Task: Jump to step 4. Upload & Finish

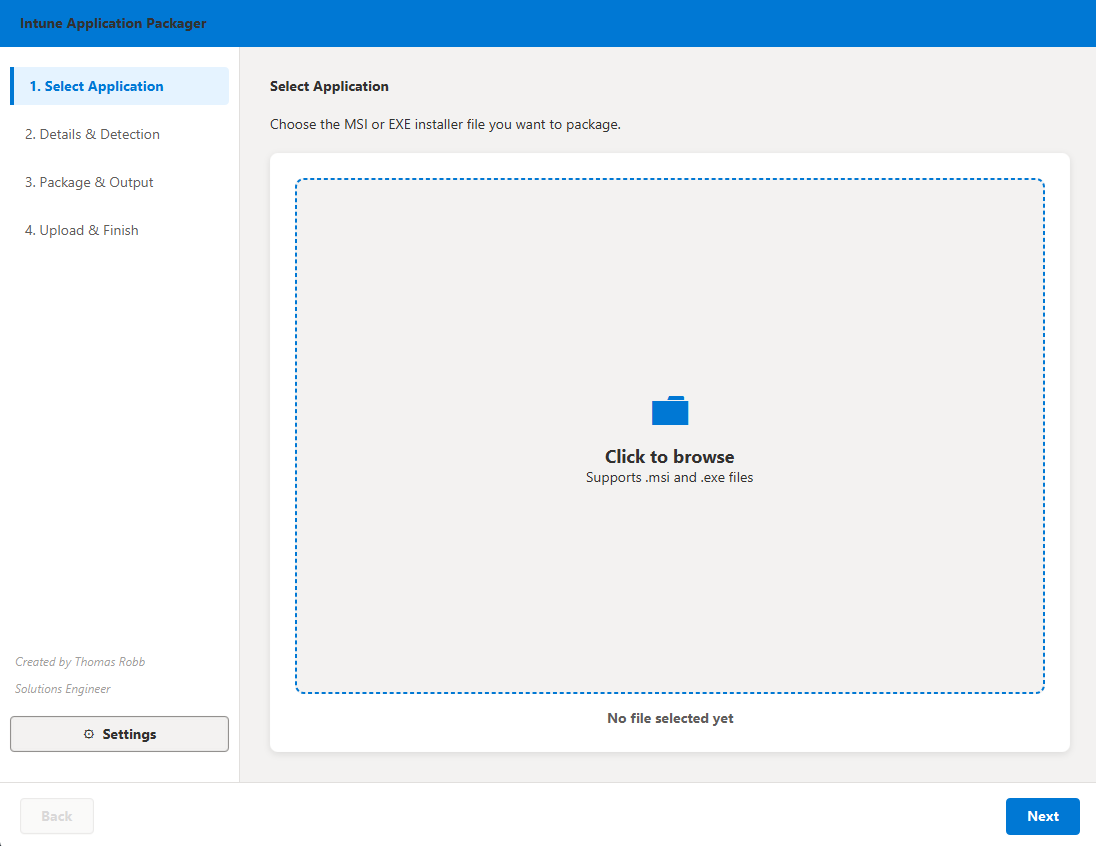Action: point(82,231)
